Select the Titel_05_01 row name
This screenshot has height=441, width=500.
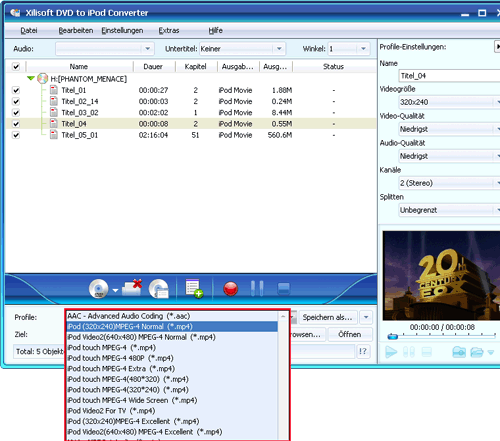[80, 135]
